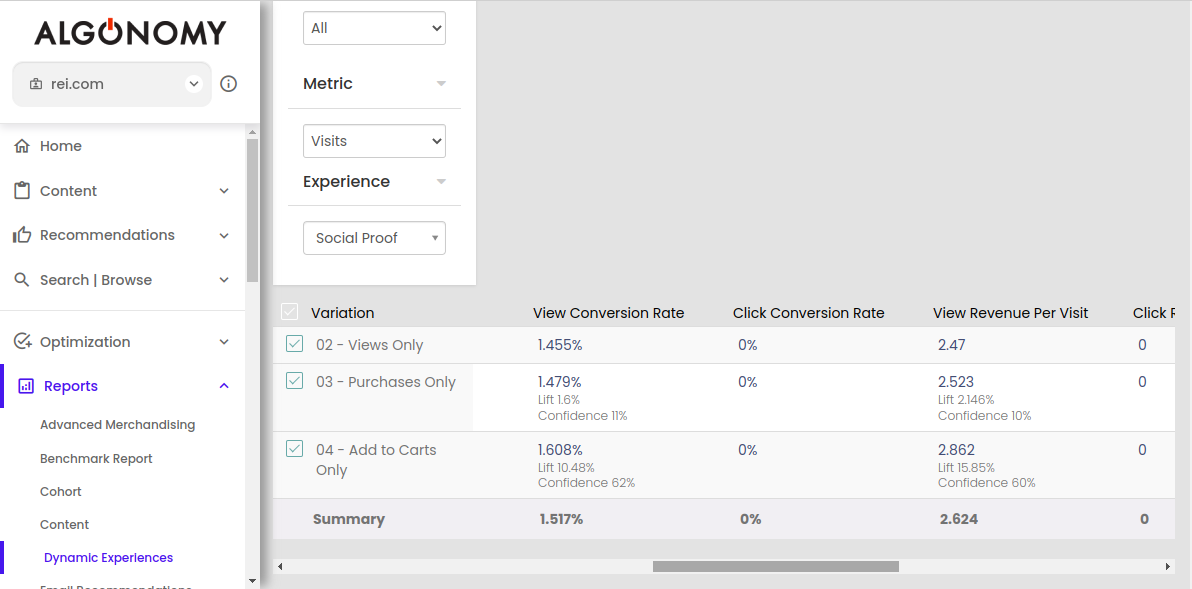
Task: Open the Visits metric dropdown
Action: [374, 141]
